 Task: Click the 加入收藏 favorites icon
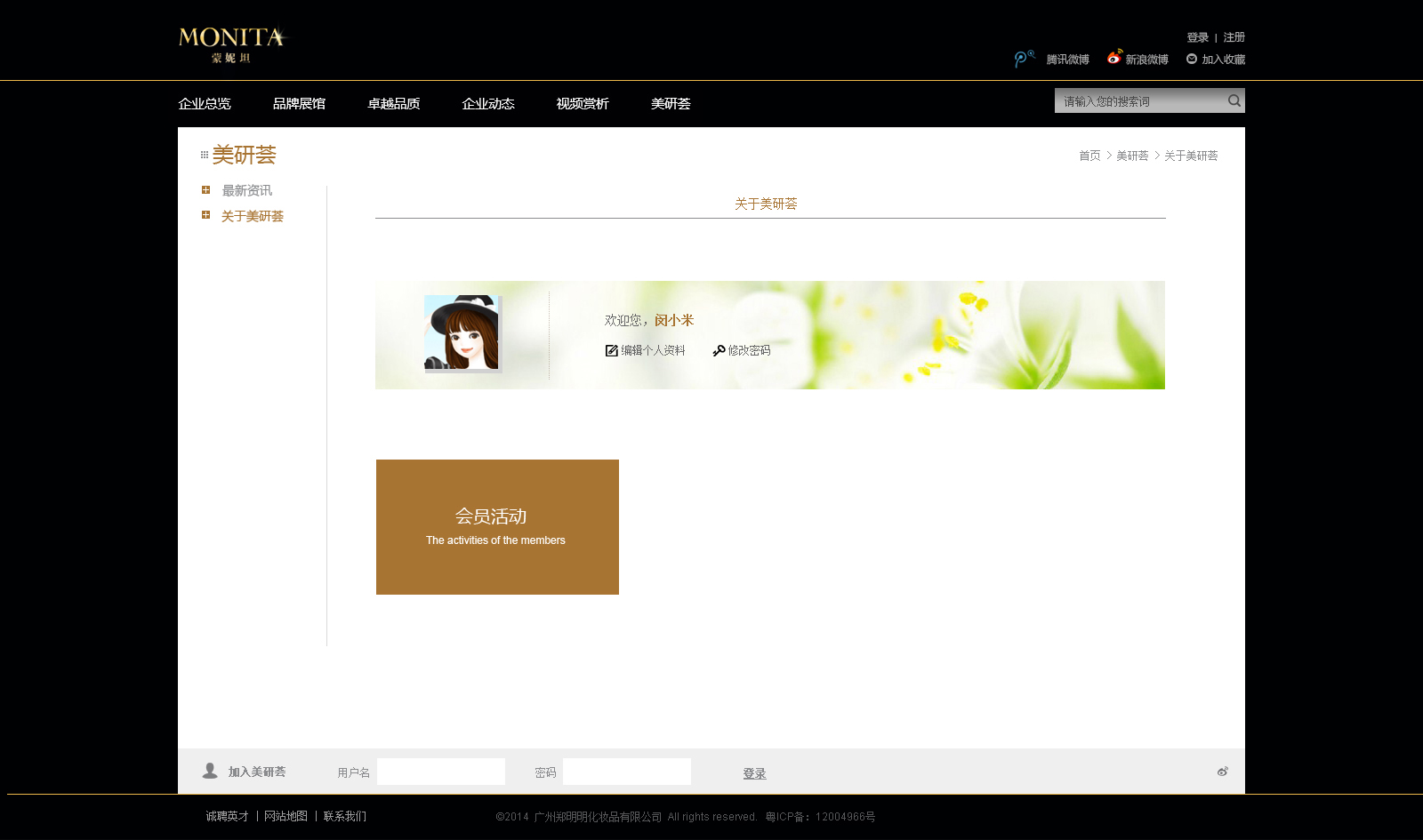coord(1192,59)
